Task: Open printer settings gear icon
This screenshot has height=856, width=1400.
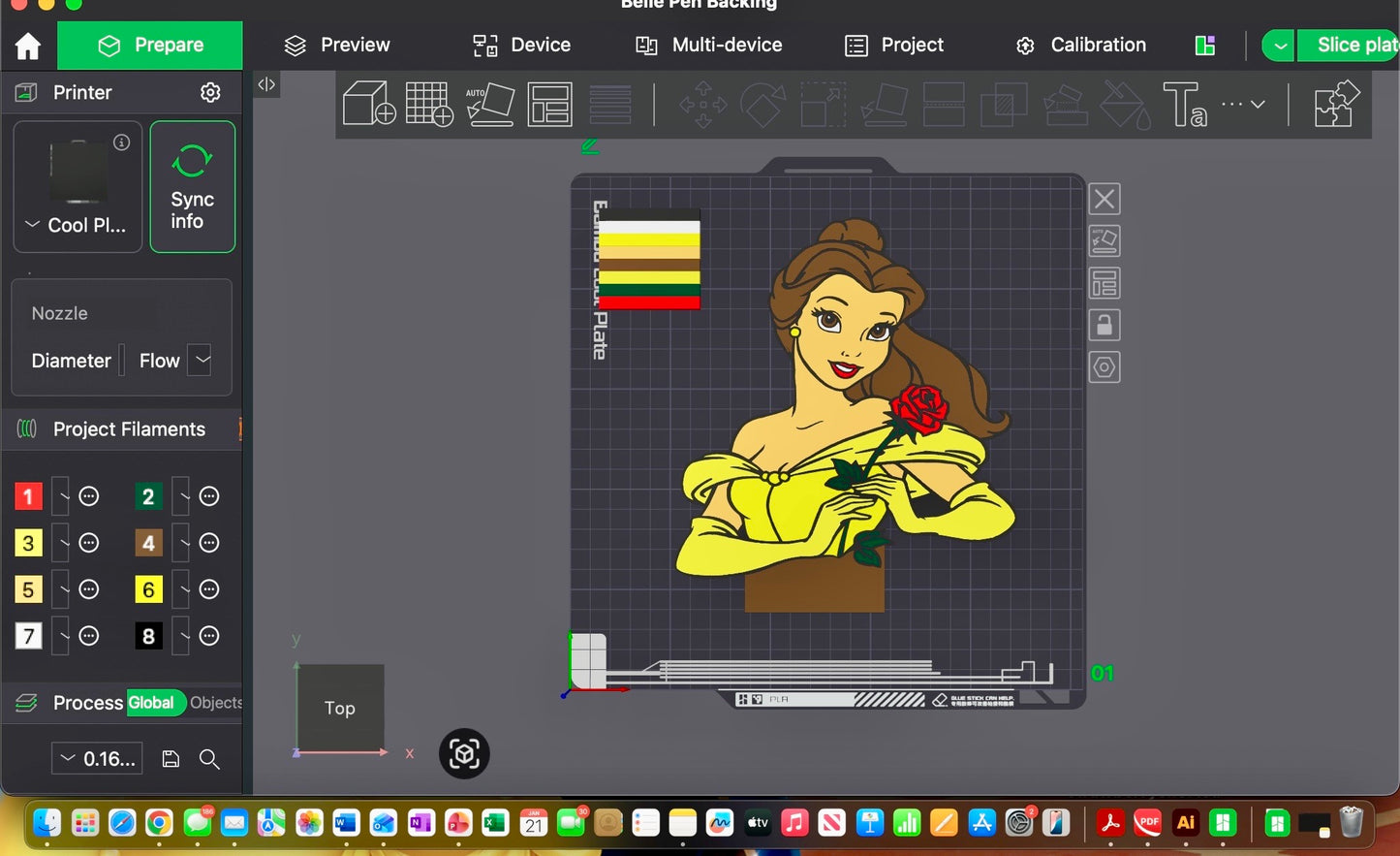Action: pos(210,92)
